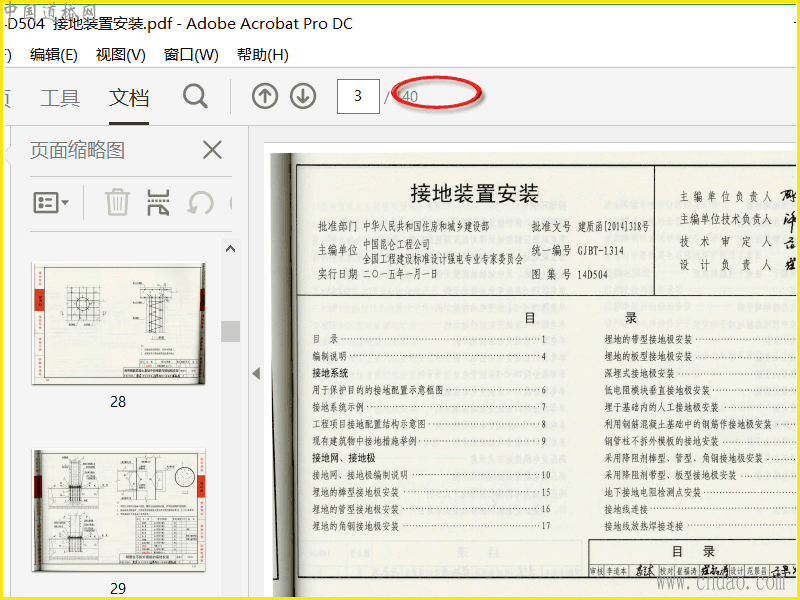Click contents entry 埋地的带型接地极安装

648,339
